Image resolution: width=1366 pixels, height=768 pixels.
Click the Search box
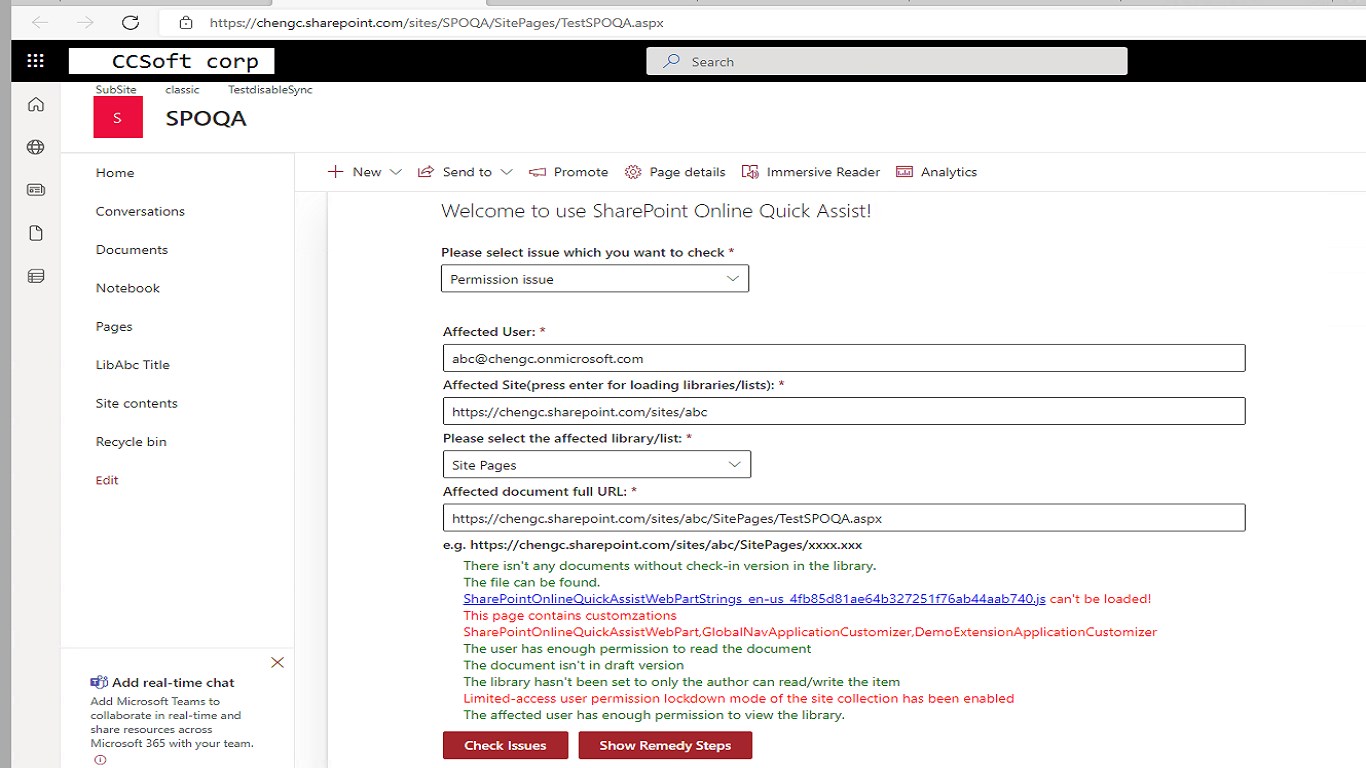click(x=887, y=61)
